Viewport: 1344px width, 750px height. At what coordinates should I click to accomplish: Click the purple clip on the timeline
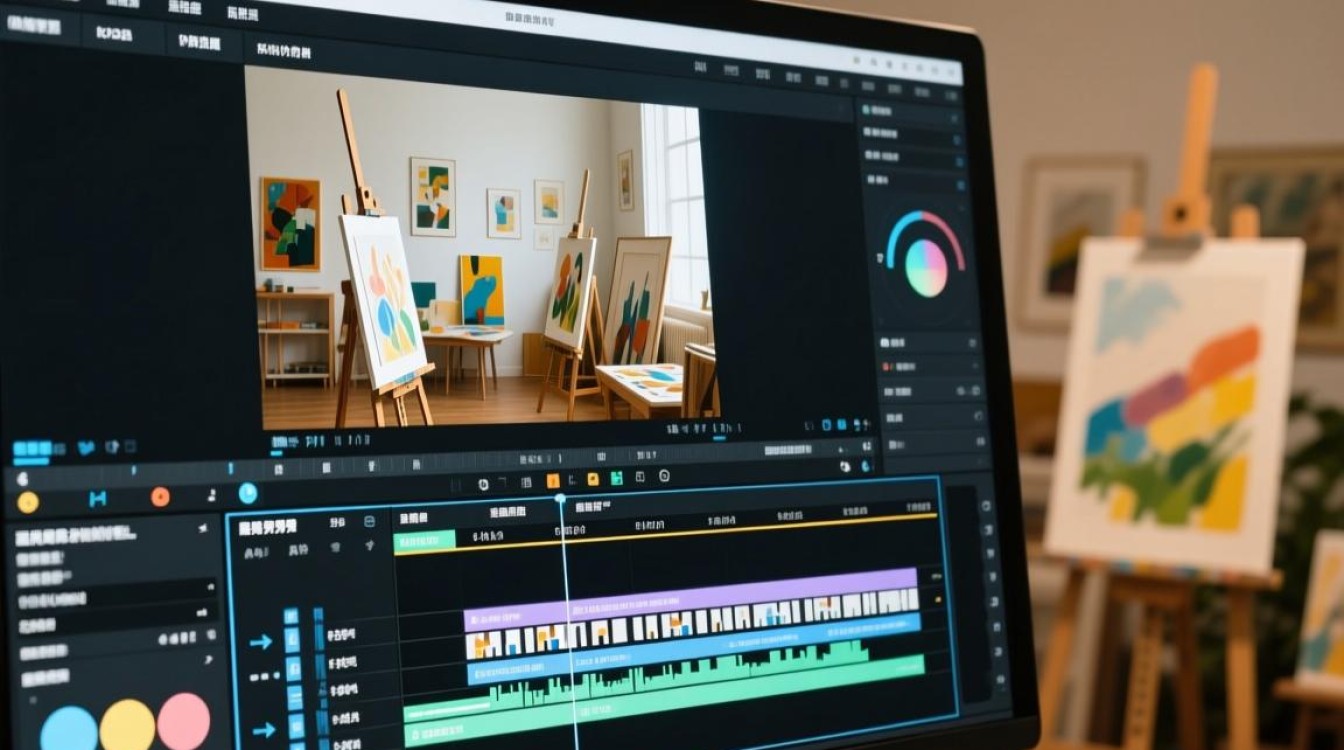point(691,587)
